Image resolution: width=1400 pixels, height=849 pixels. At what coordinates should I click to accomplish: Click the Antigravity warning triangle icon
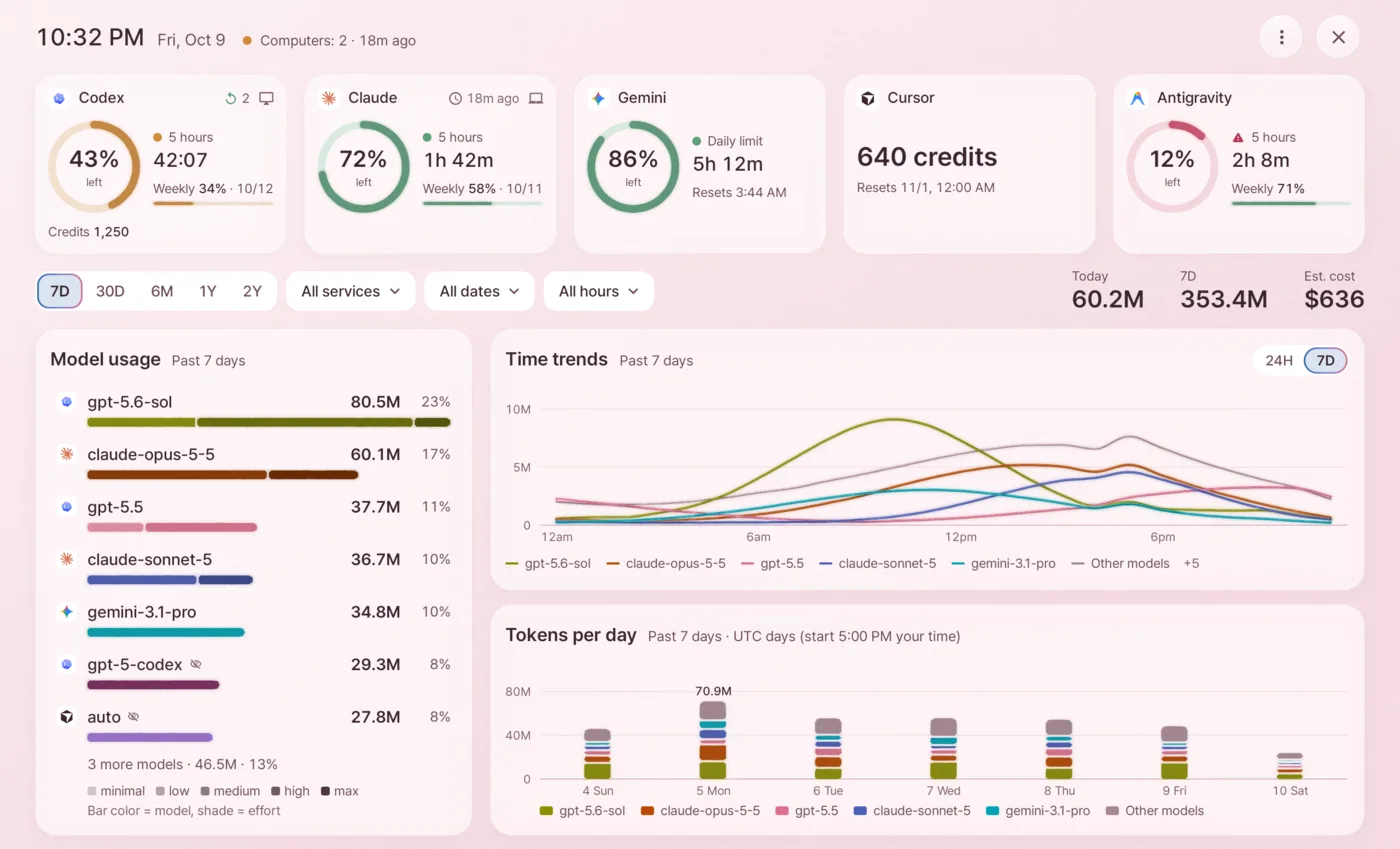pos(1238,137)
